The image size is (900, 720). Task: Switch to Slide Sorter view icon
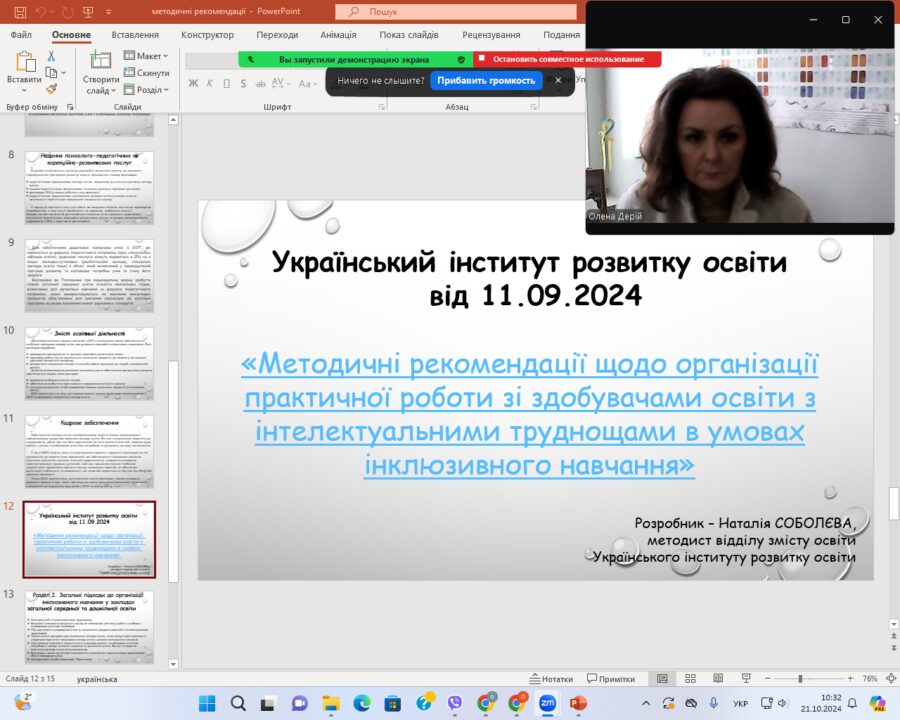click(x=690, y=679)
